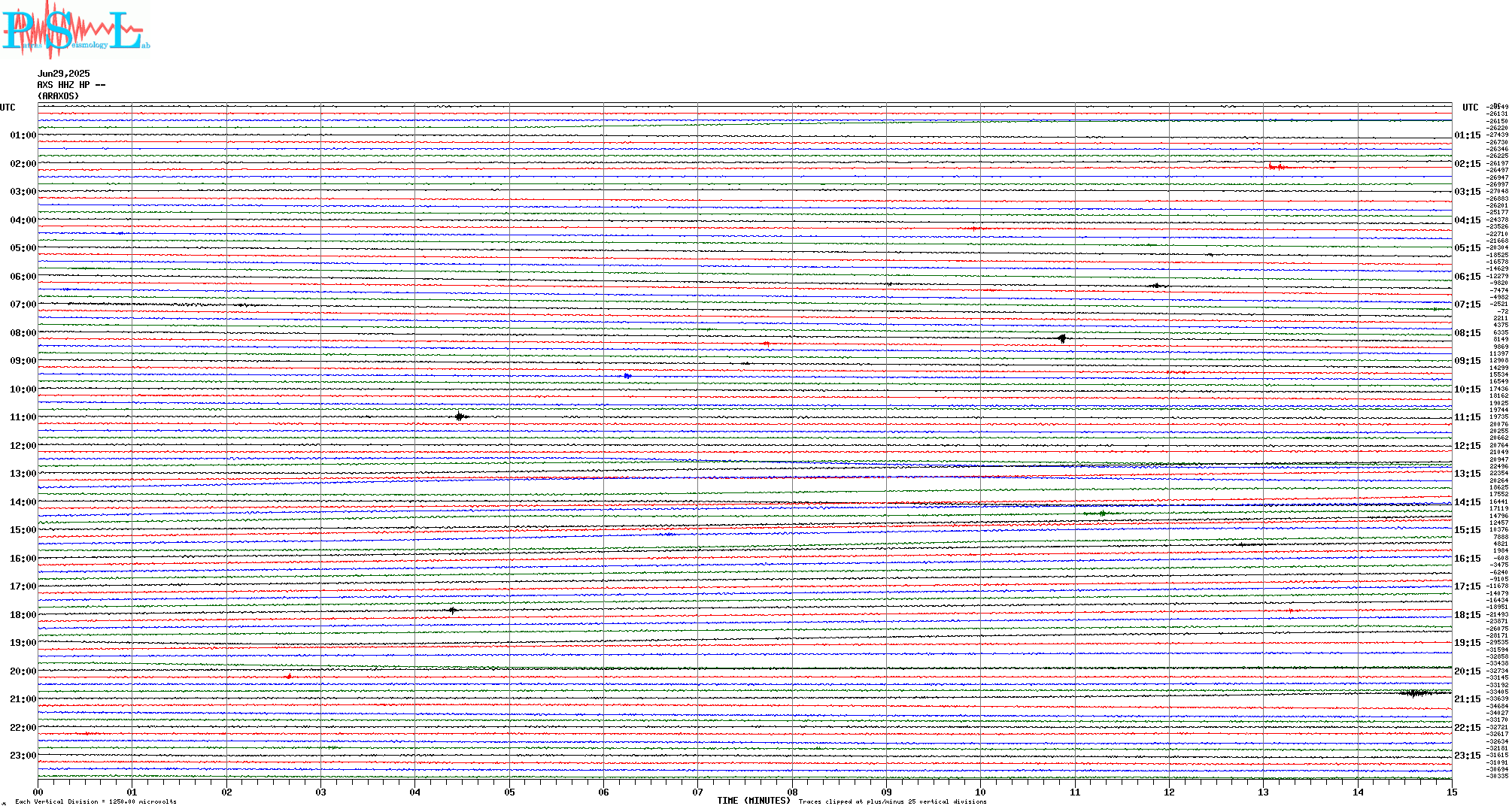Click the 12:15 time label

(x=1468, y=446)
